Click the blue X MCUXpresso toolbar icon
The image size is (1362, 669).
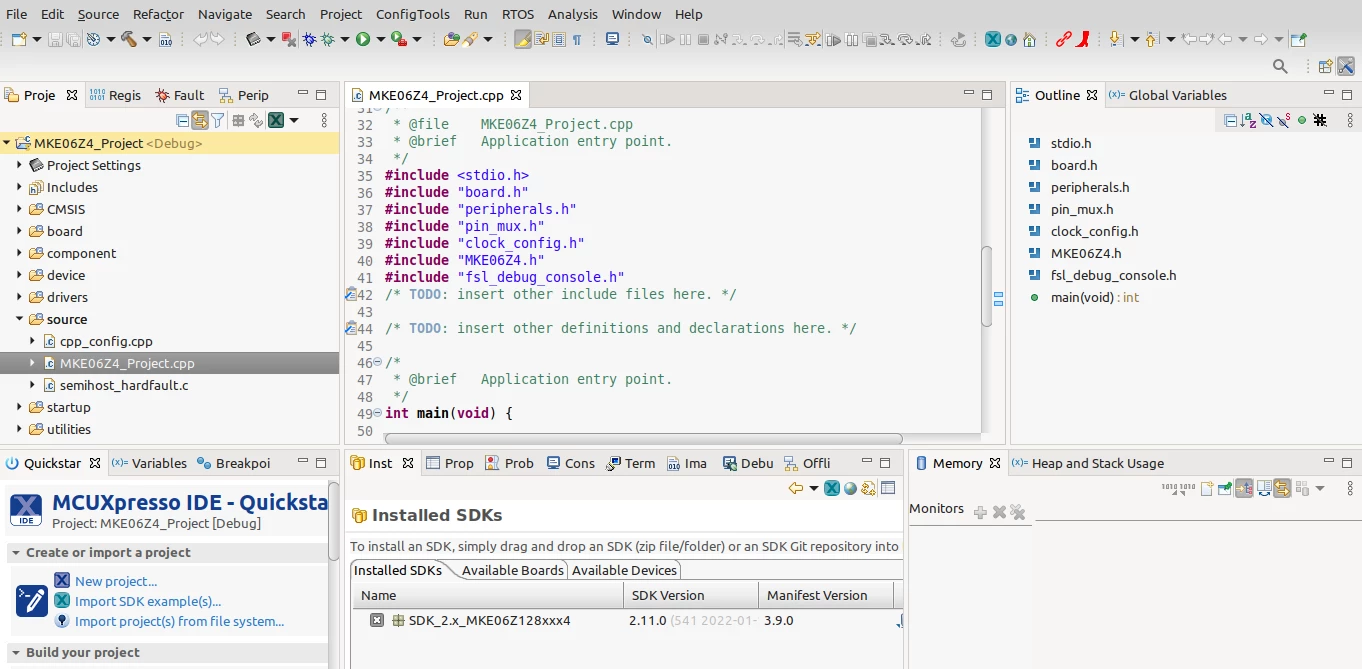[992, 39]
